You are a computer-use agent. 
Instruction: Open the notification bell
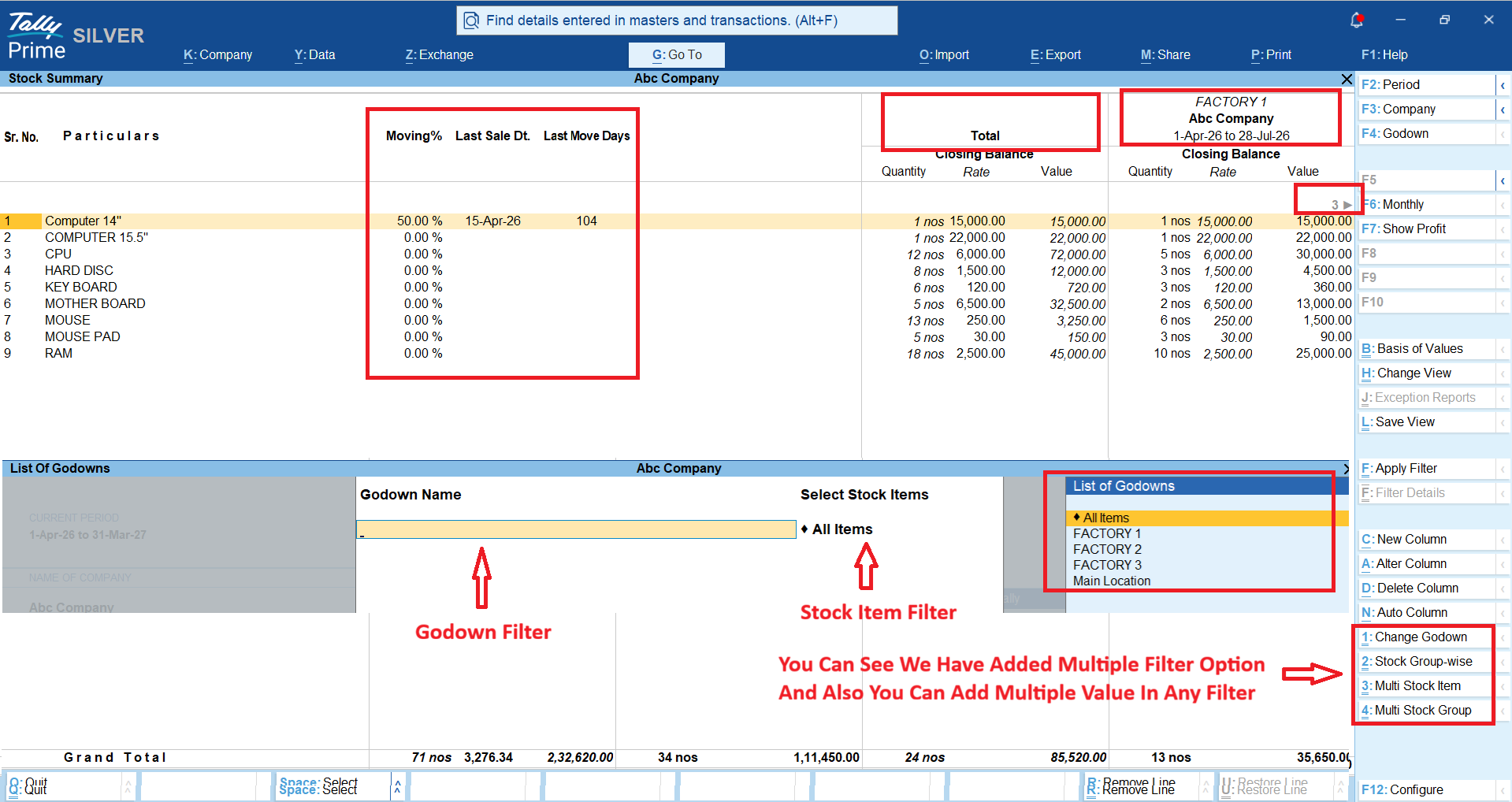point(1356,20)
